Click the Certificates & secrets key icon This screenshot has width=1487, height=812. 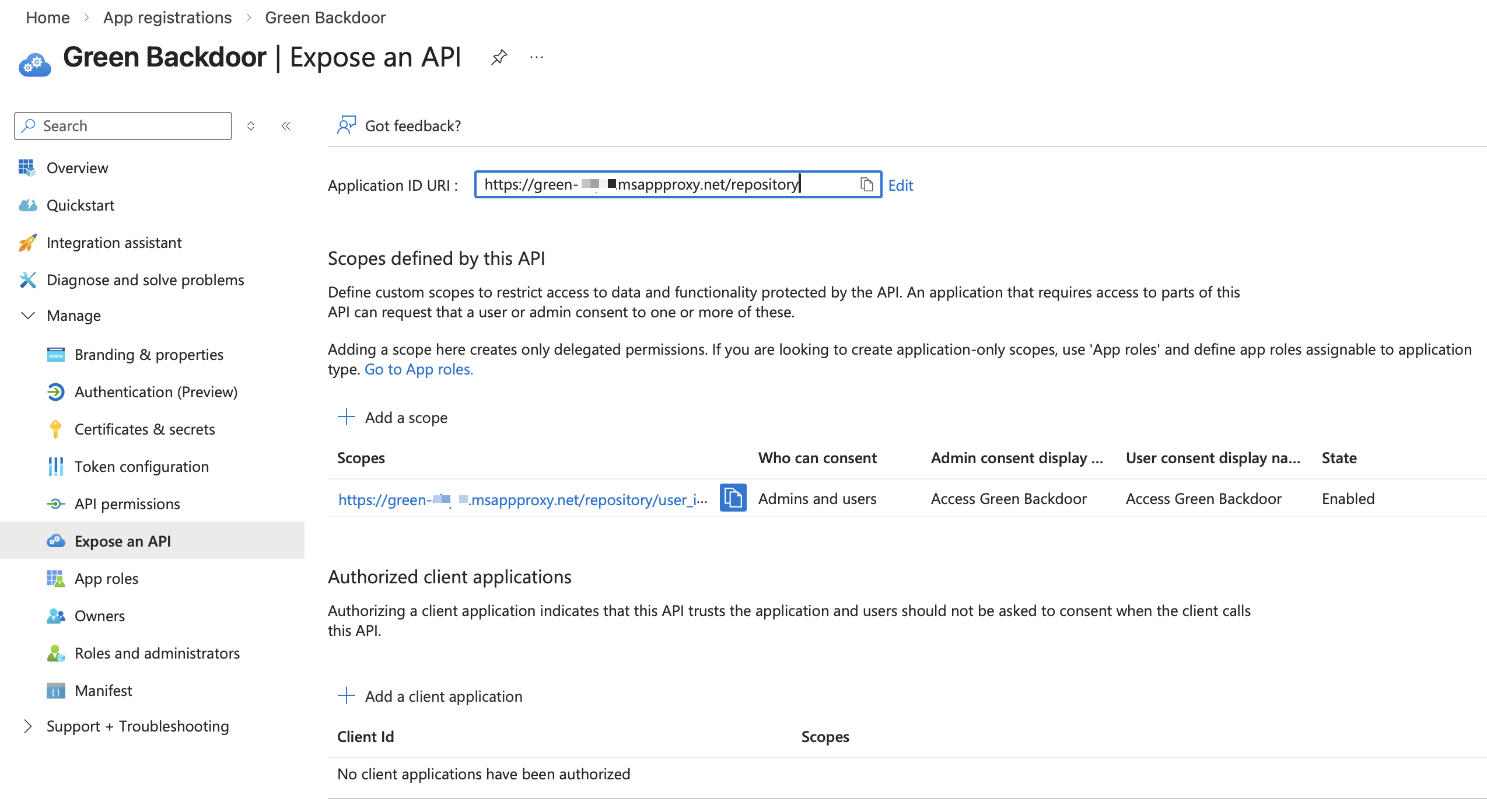pos(55,429)
